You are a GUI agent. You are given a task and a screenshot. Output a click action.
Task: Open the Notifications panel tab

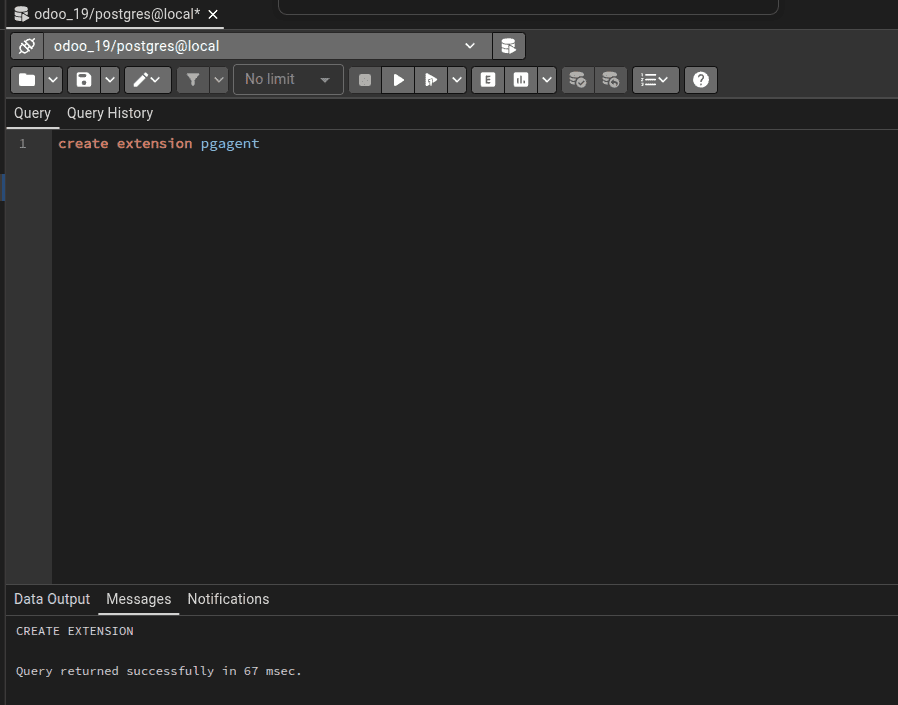coord(228,599)
